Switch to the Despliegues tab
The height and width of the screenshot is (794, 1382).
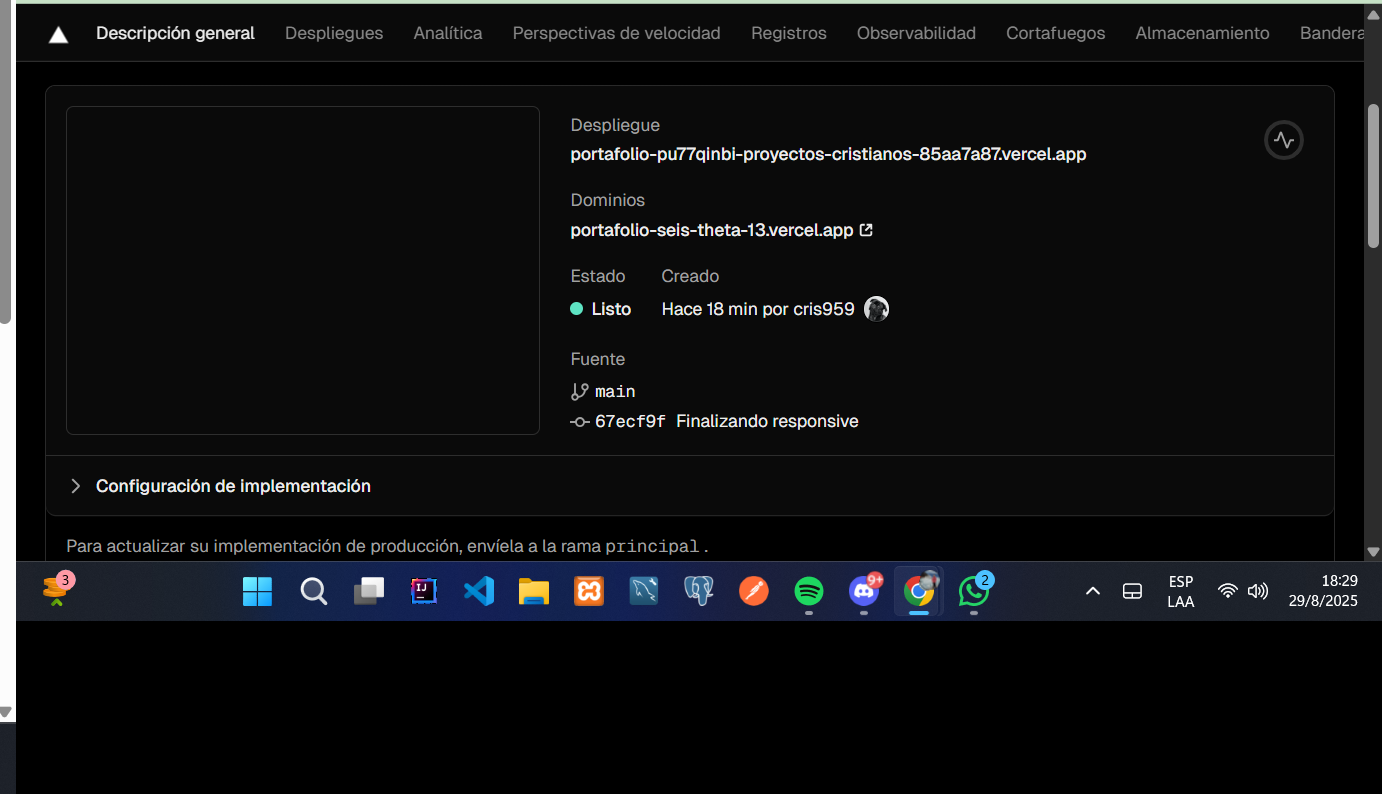(x=334, y=33)
